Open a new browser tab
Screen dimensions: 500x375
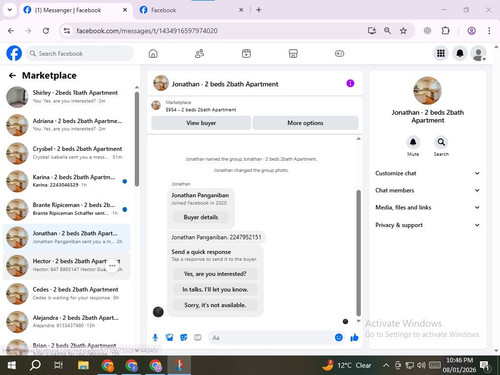coord(259,10)
